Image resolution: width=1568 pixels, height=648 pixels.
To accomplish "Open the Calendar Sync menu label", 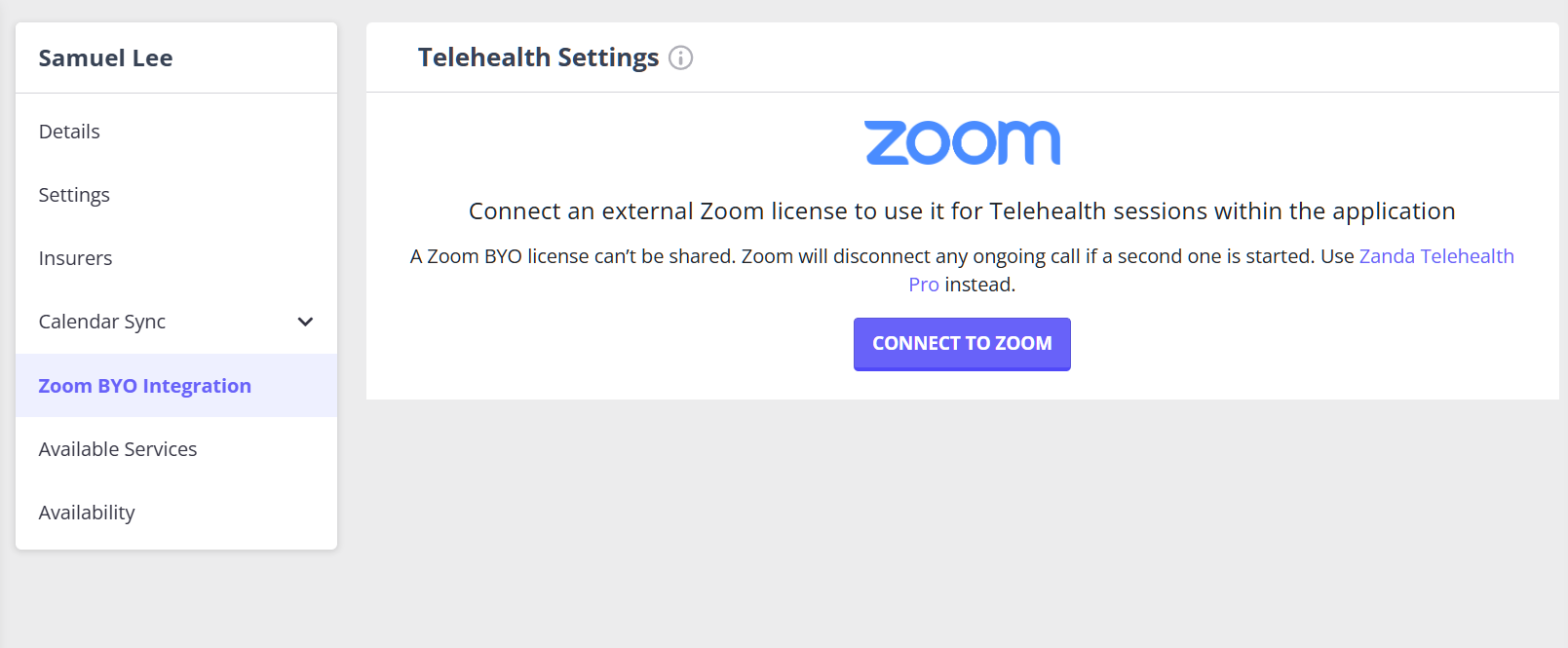I will [102, 322].
